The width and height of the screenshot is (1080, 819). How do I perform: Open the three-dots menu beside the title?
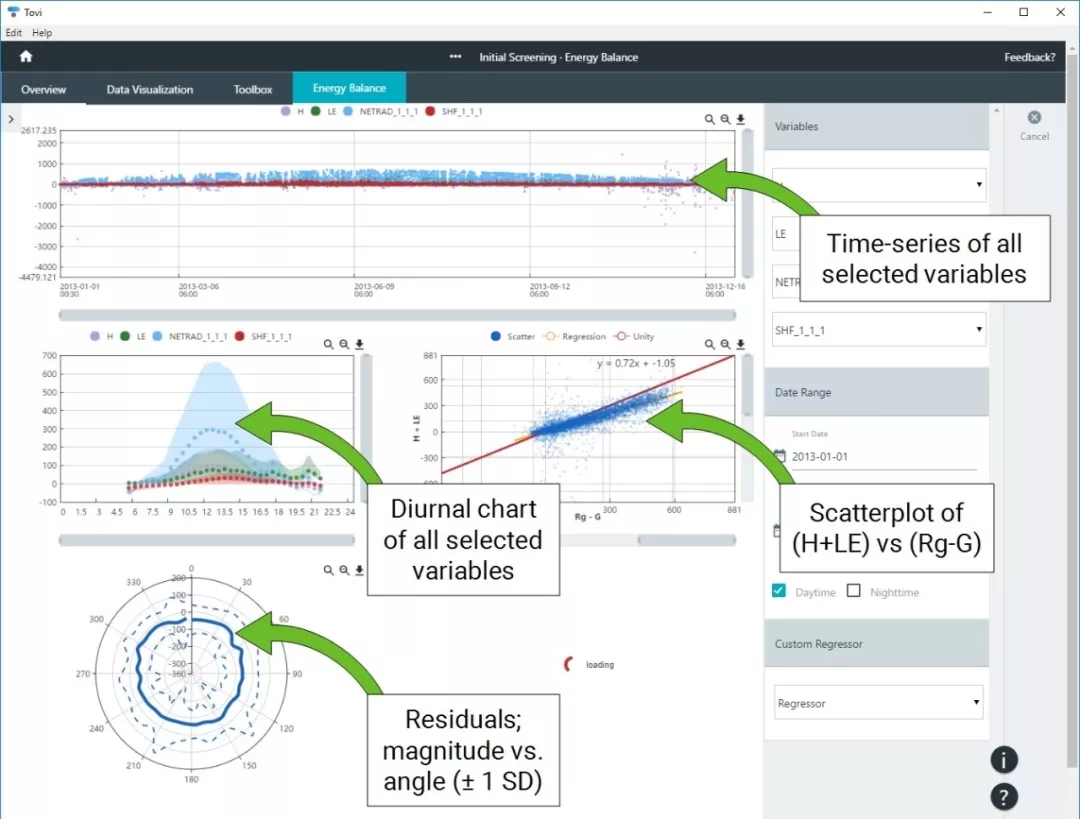456,57
